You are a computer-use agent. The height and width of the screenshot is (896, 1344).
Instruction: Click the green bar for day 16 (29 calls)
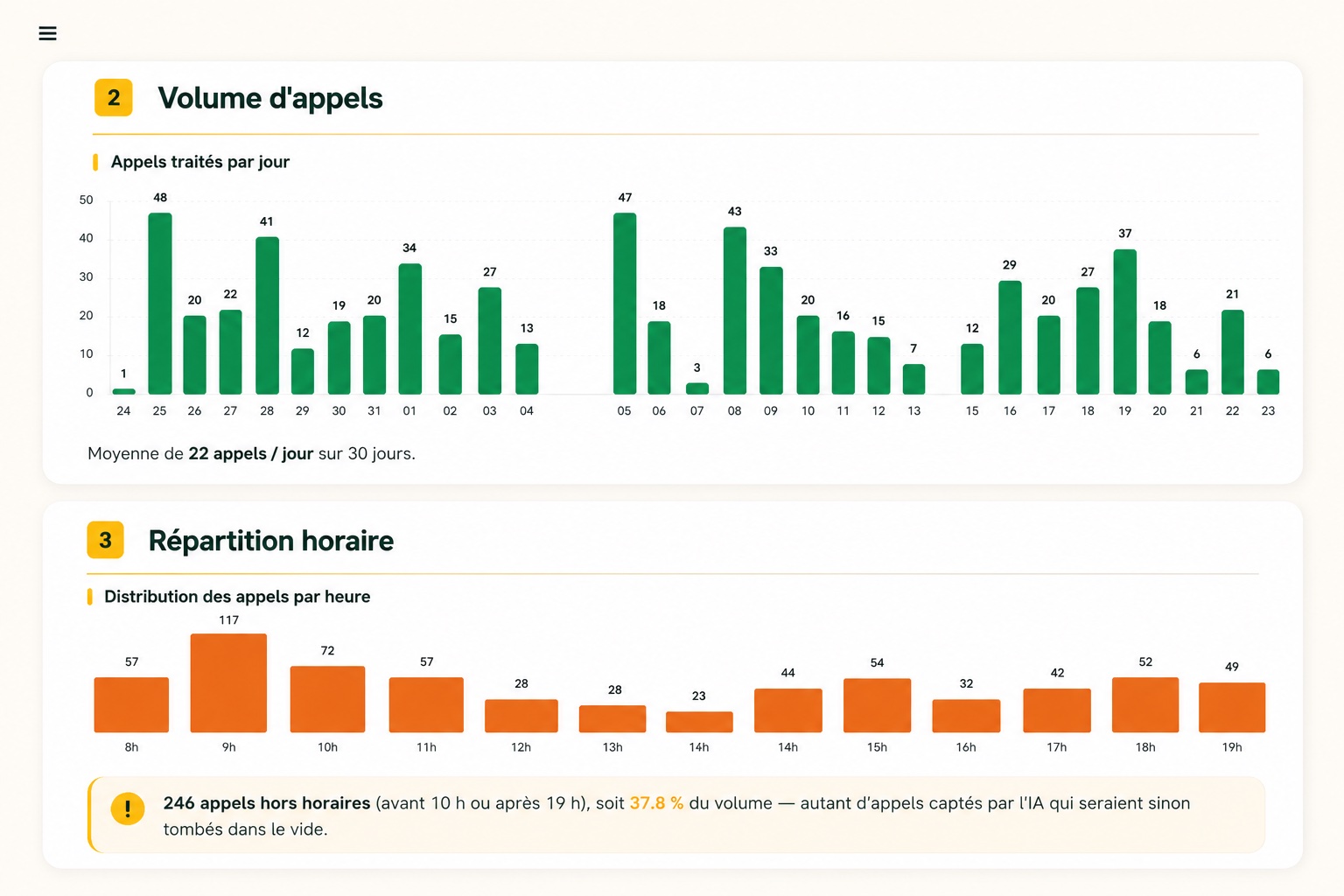(x=1011, y=338)
